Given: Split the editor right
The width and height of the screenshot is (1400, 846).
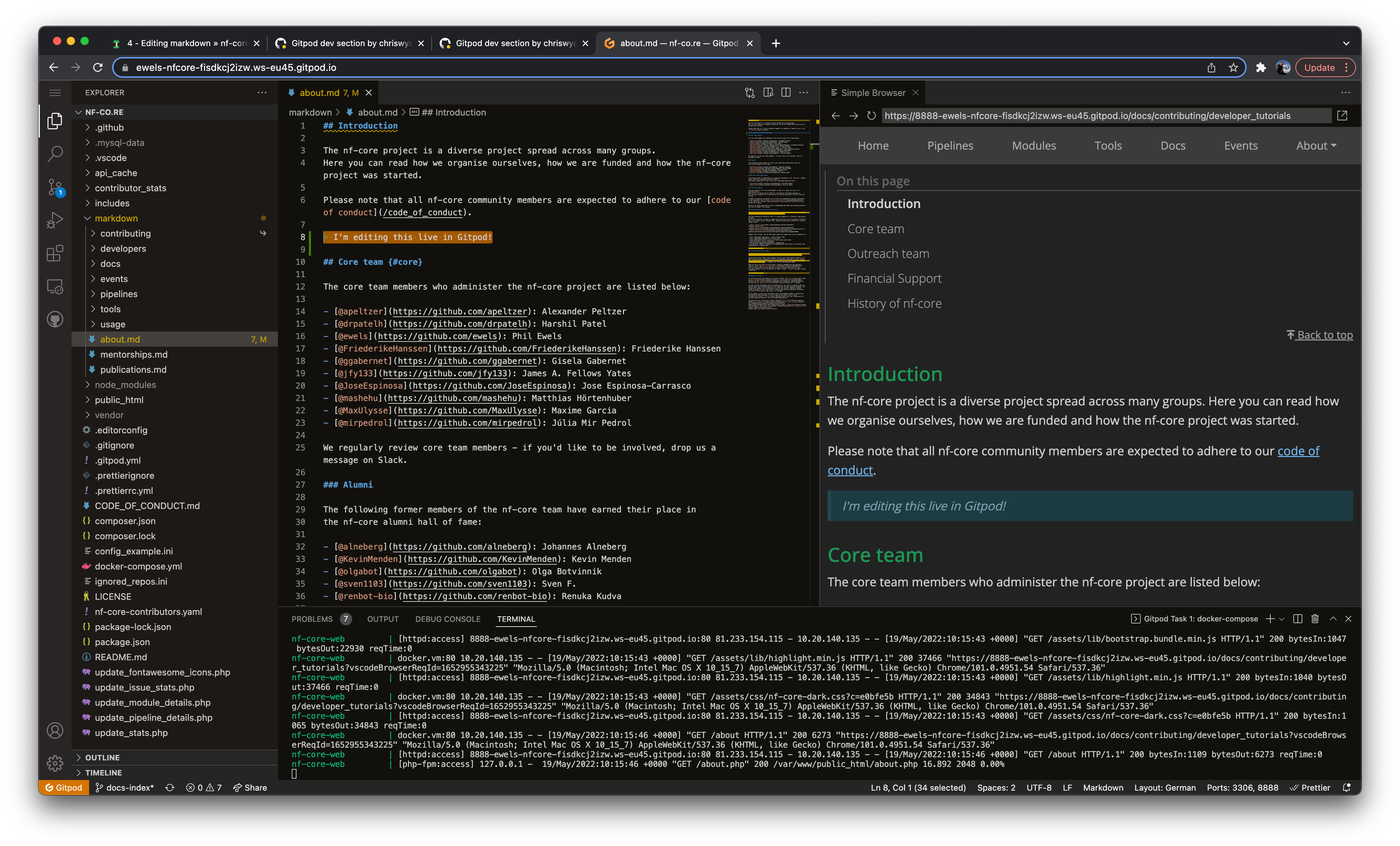Looking at the screenshot, I should tap(785, 93).
